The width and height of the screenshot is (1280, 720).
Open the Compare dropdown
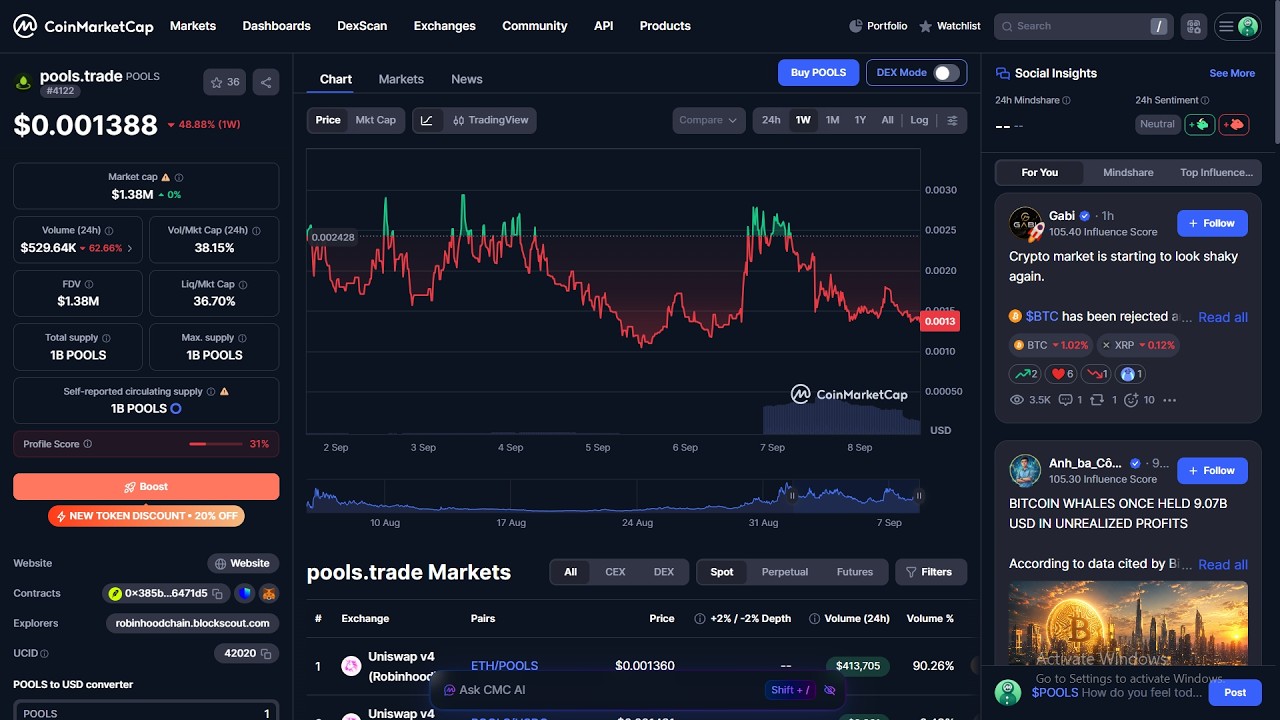(708, 120)
